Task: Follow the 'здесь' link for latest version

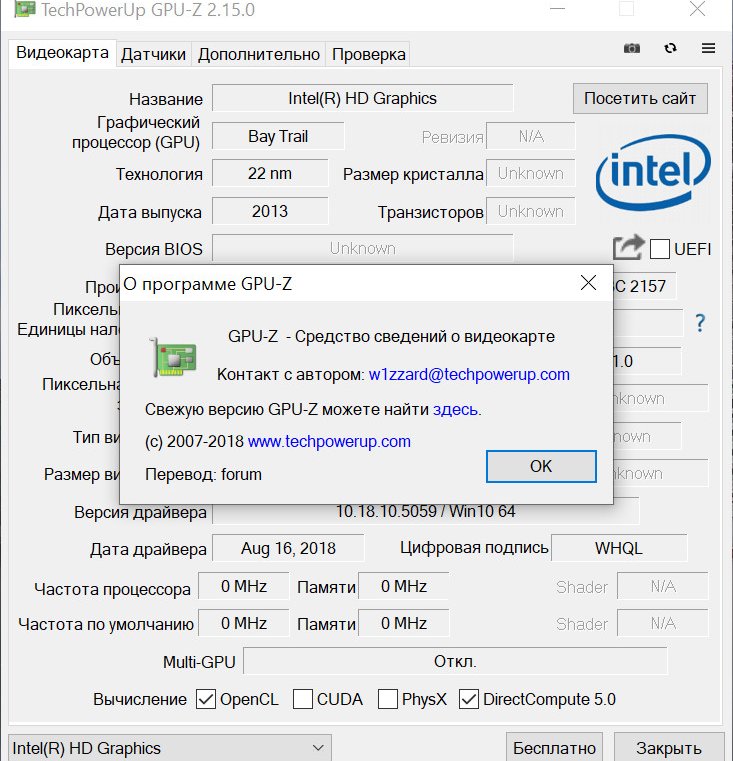Action: (x=455, y=409)
